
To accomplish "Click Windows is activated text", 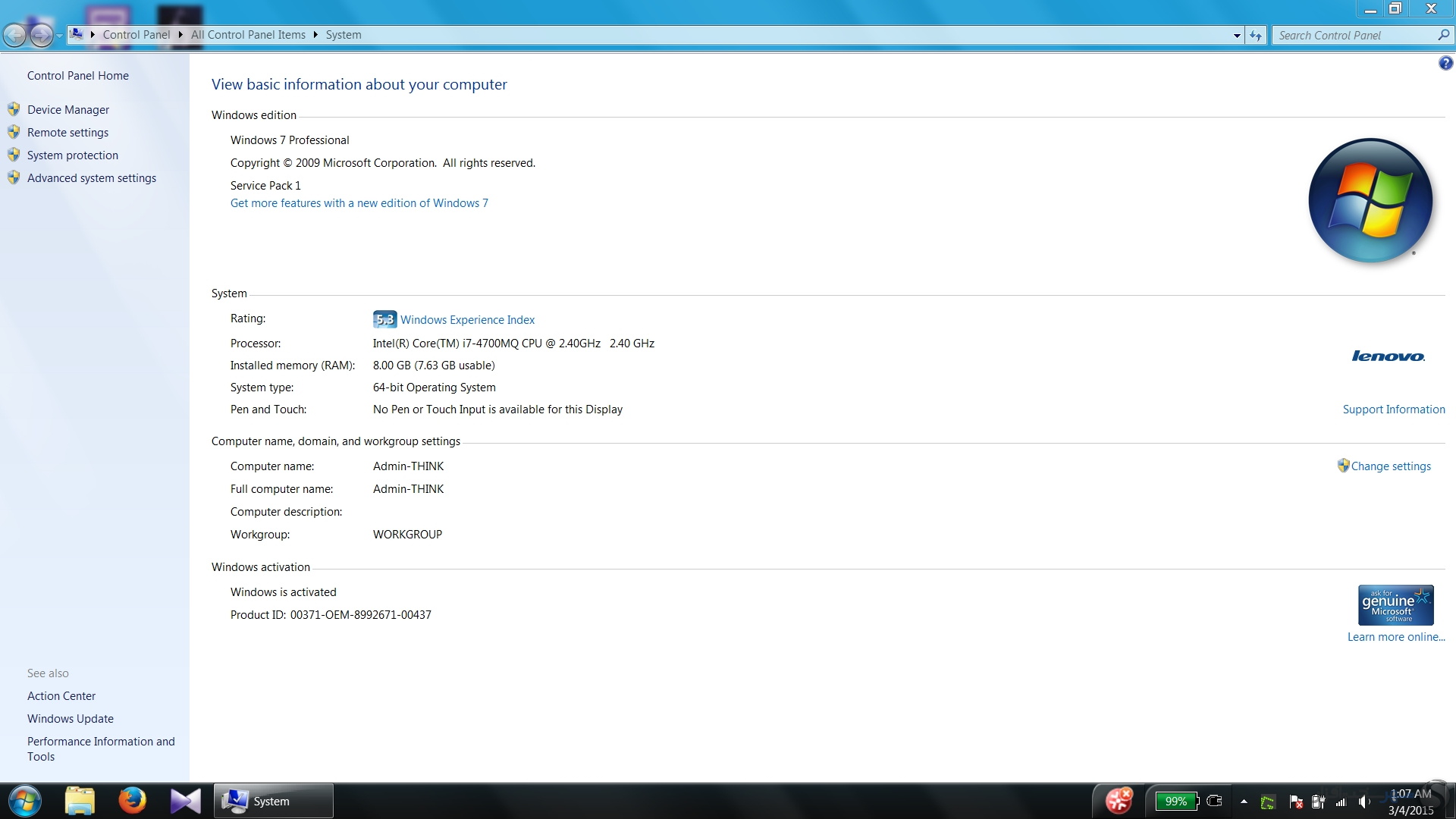I will coord(283,592).
